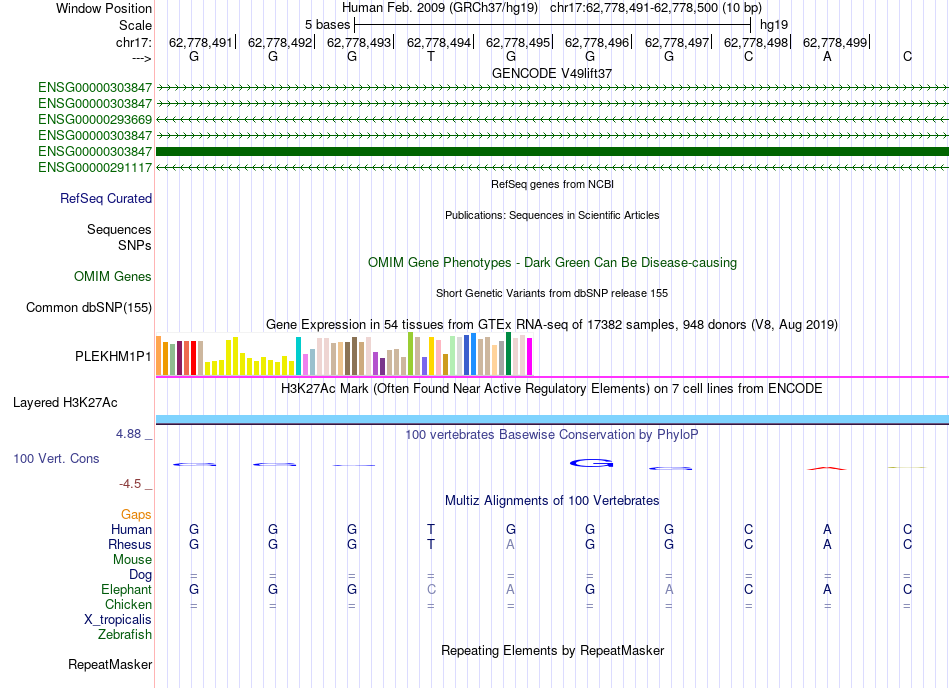This screenshot has height=688, width=950.
Task: Click the Rhesus species label
Action: coord(130,544)
